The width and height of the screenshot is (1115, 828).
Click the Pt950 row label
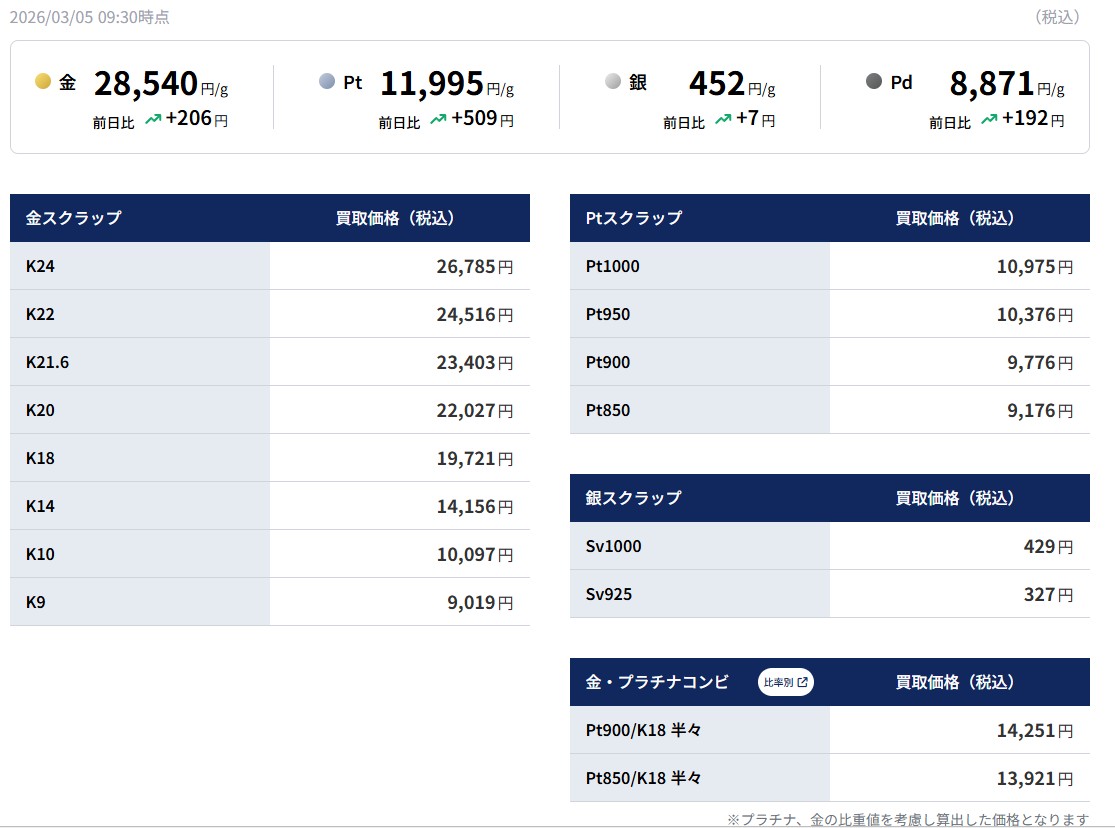click(x=608, y=314)
